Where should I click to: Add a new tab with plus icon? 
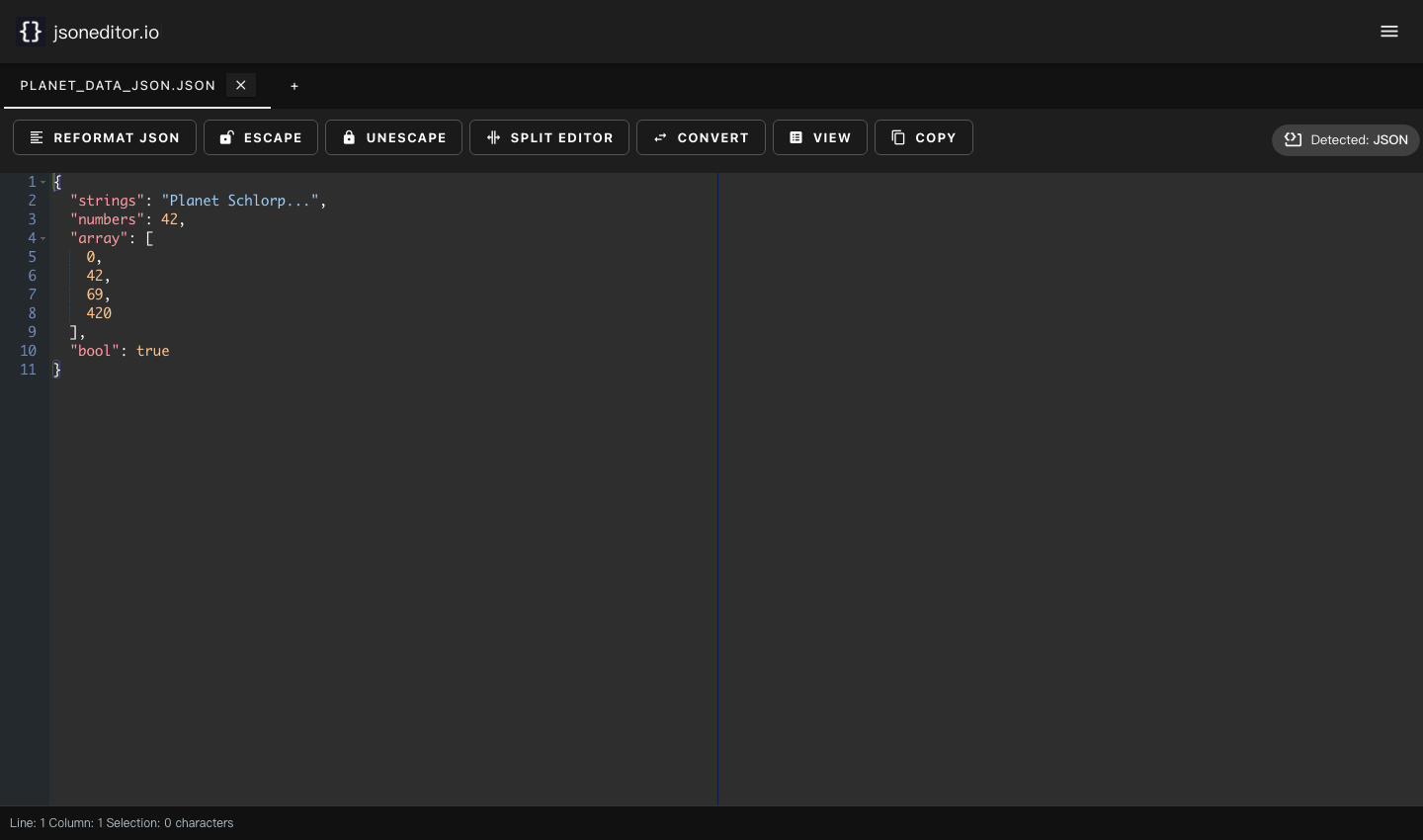(294, 86)
